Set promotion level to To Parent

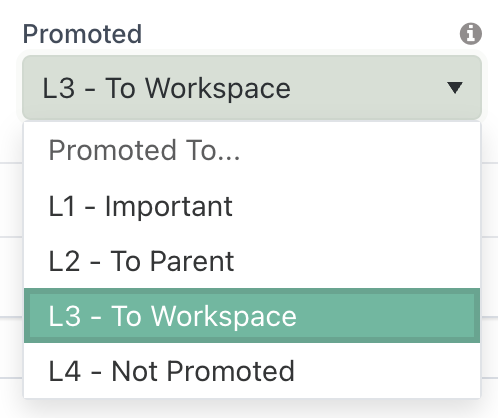[252, 261]
